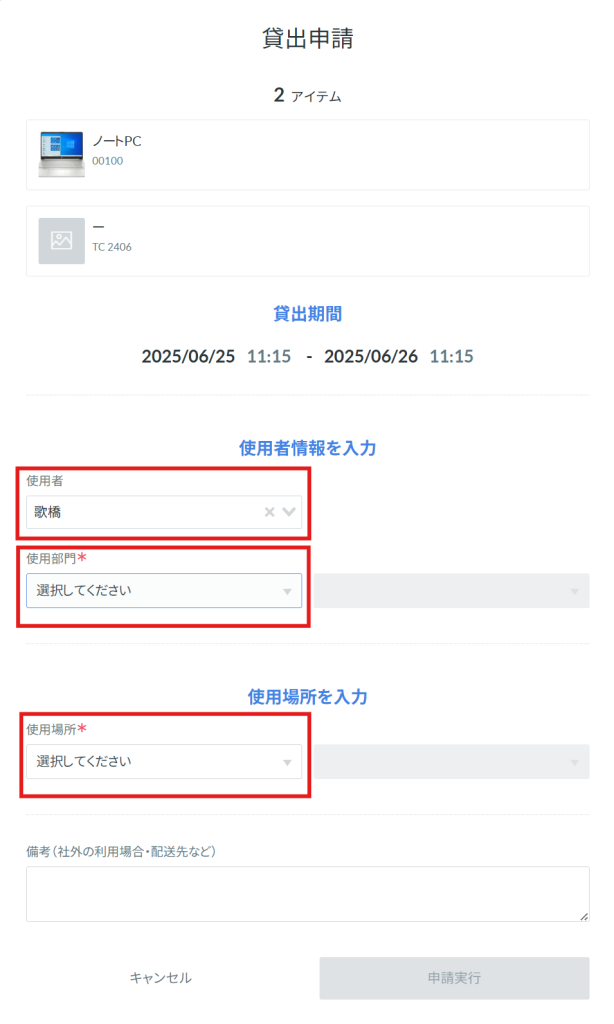Click the 申請実行 button

(x=454, y=978)
